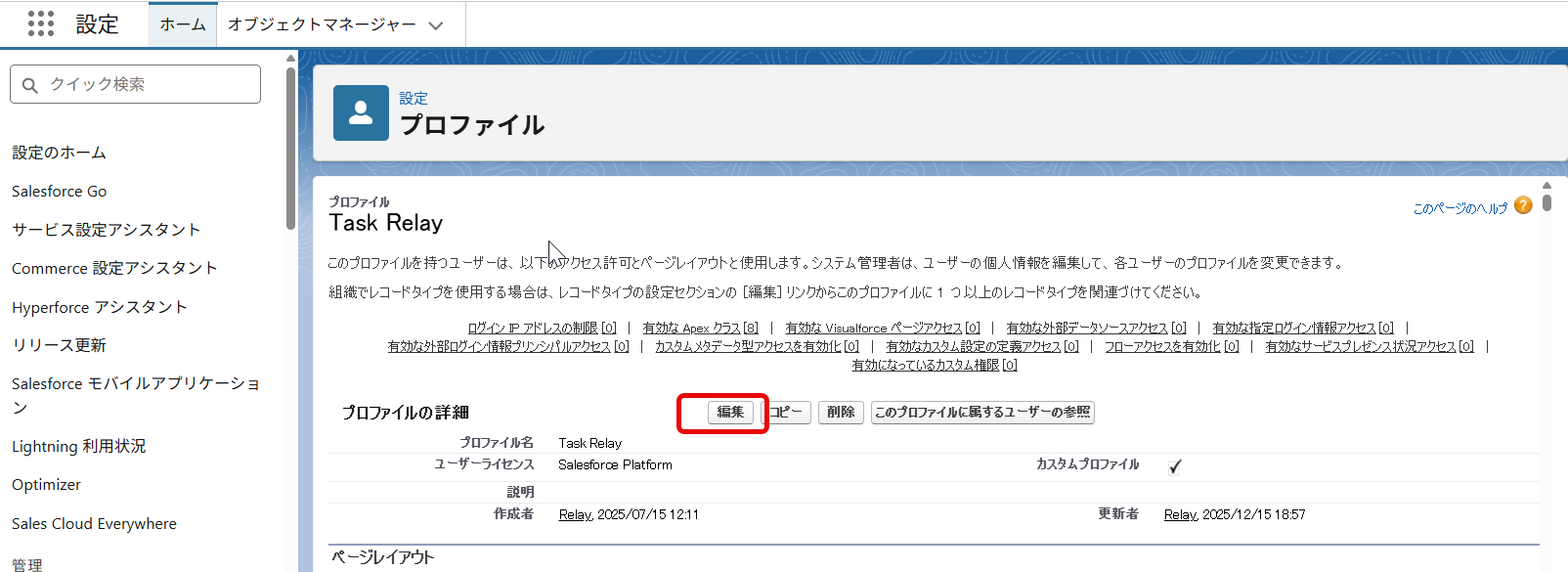This screenshot has width=1568, height=572.
Task: Open Hyperforce アシスタント in sidebar
Action: 99,307
